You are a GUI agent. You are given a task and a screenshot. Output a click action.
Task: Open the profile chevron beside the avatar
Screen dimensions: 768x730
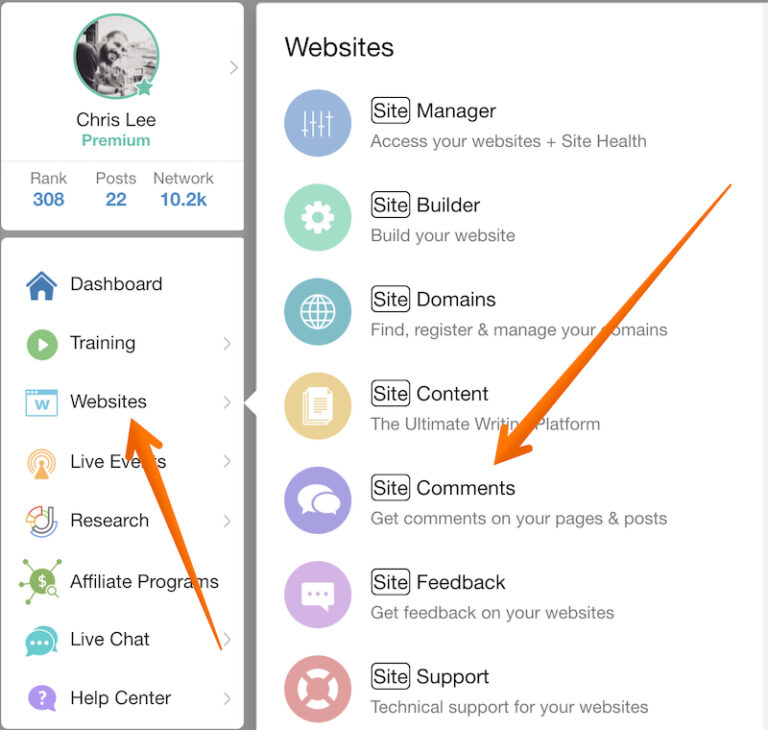[234, 68]
